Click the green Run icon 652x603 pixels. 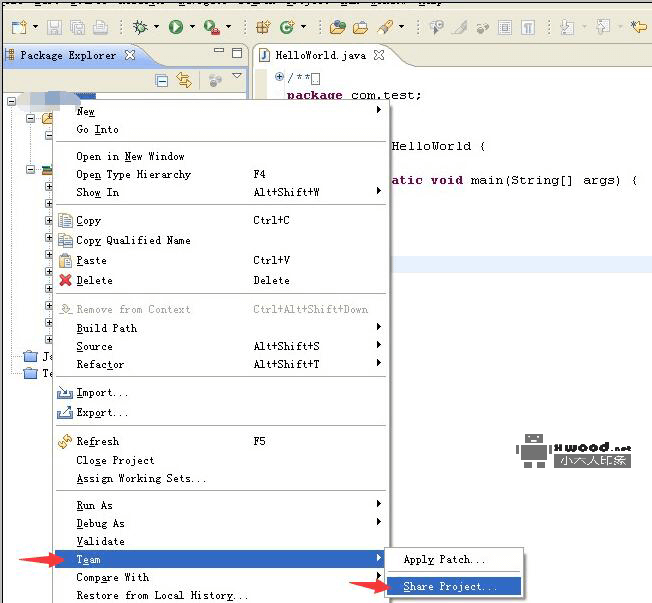click(176, 27)
